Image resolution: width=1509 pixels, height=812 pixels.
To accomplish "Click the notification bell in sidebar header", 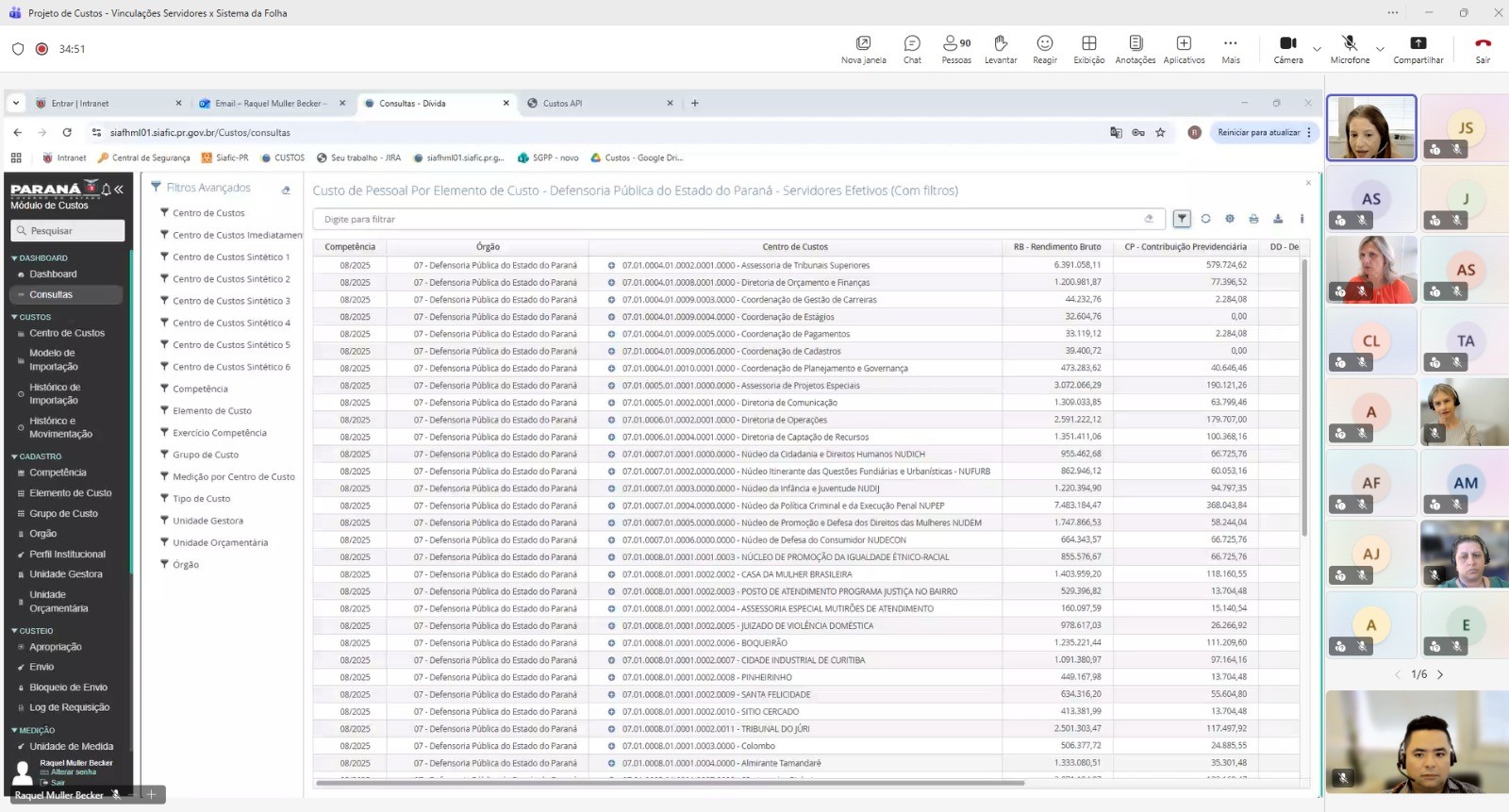I will [x=106, y=190].
